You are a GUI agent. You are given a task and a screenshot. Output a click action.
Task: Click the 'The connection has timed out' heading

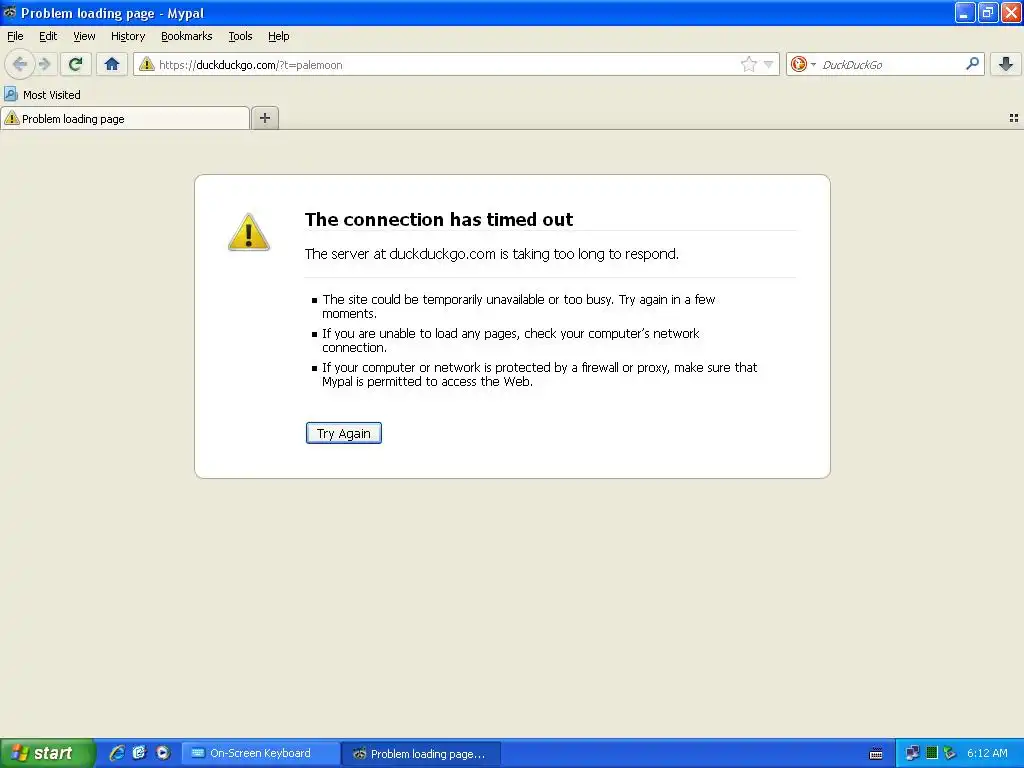click(439, 219)
